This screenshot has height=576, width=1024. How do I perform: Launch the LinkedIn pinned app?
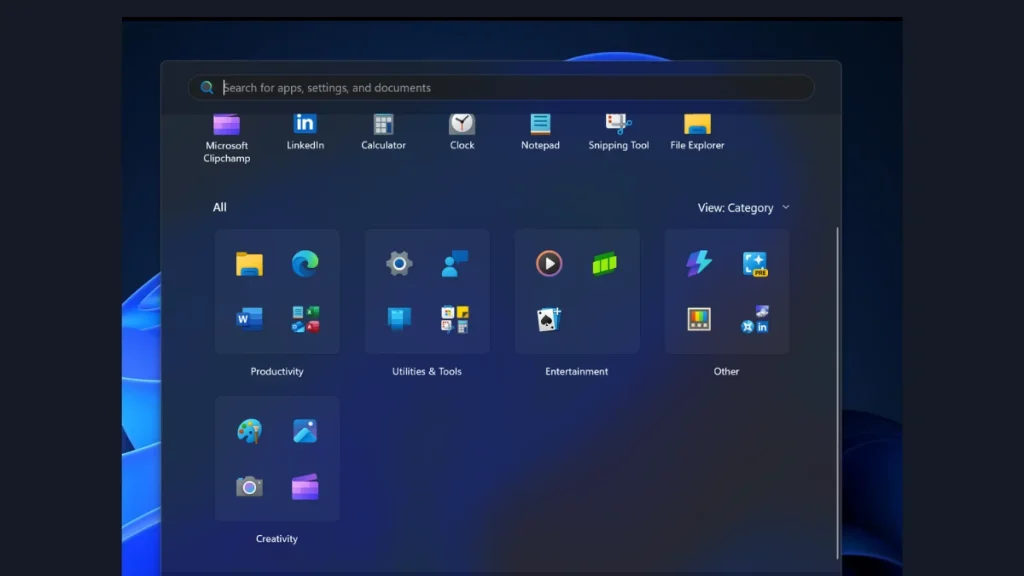pos(305,131)
